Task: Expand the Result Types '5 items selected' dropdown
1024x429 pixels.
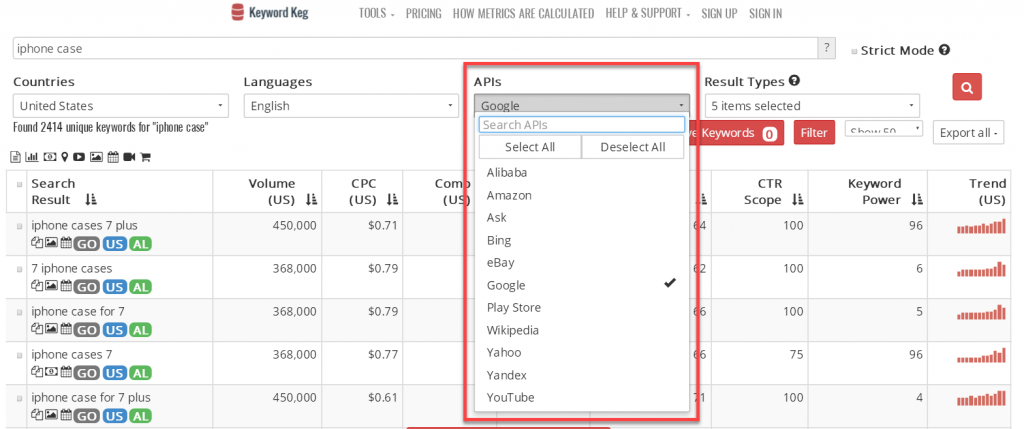Action: click(811, 106)
